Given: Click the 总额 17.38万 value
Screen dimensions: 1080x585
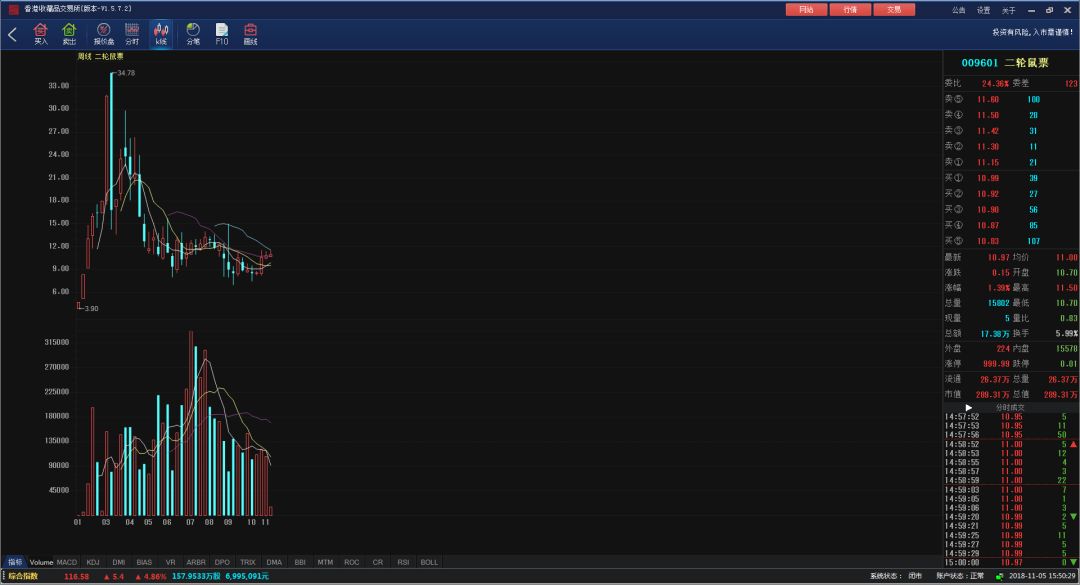Looking at the screenshot, I should coord(995,333).
